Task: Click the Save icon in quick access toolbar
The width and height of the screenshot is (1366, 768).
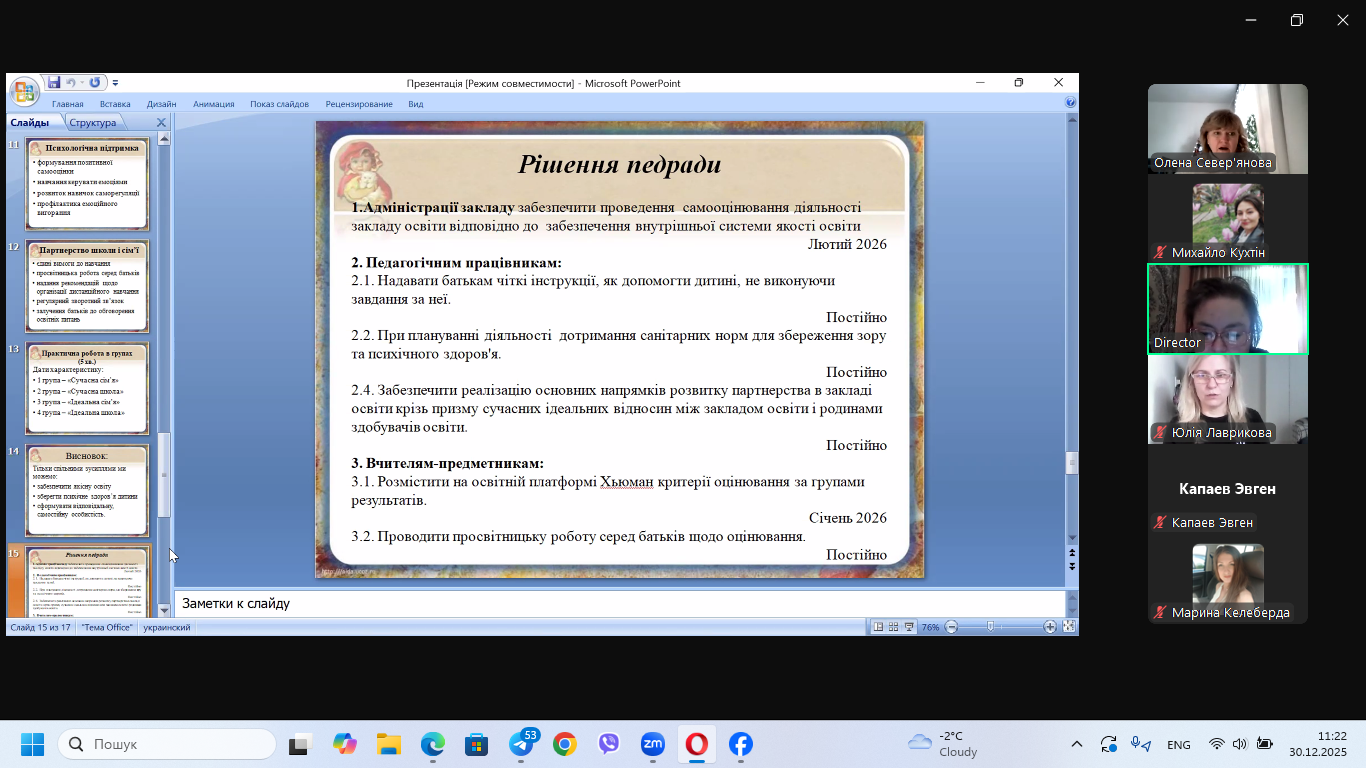Action: (x=54, y=83)
